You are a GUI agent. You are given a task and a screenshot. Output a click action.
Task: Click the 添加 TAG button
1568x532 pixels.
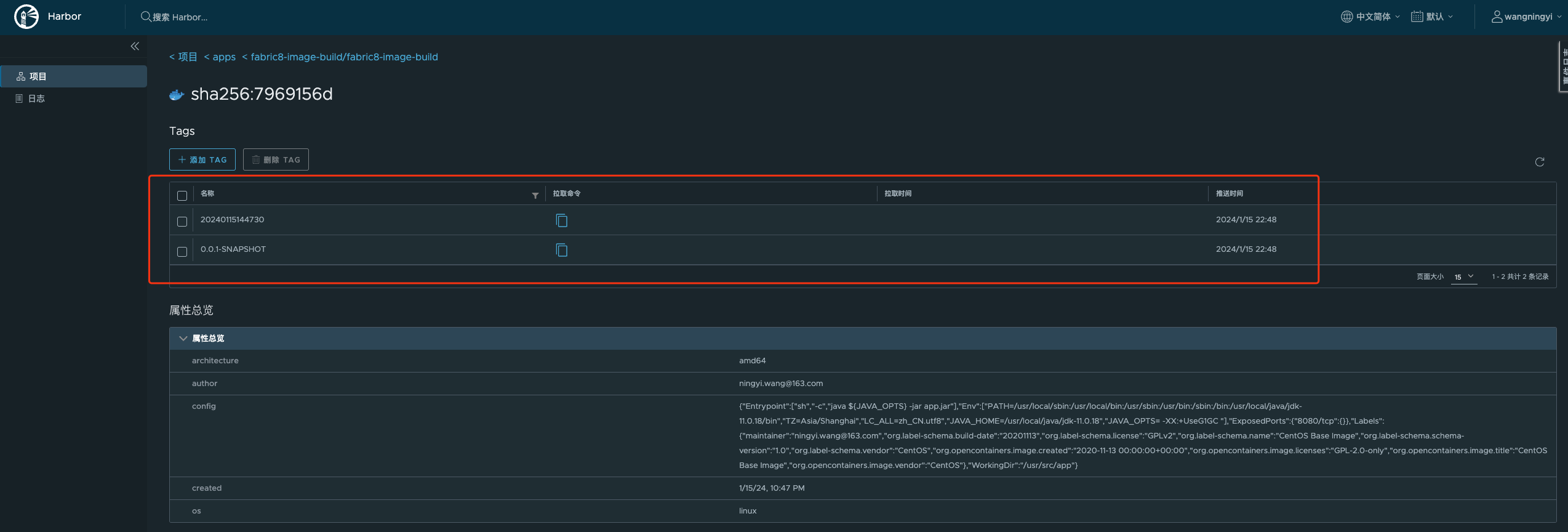click(202, 159)
